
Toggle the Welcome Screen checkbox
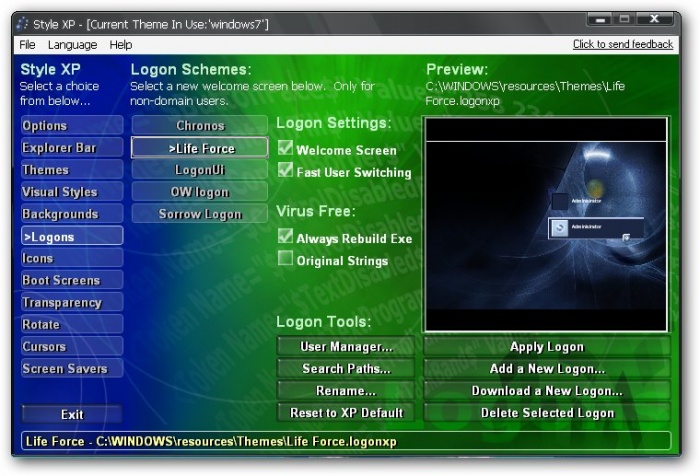coord(285,148)
